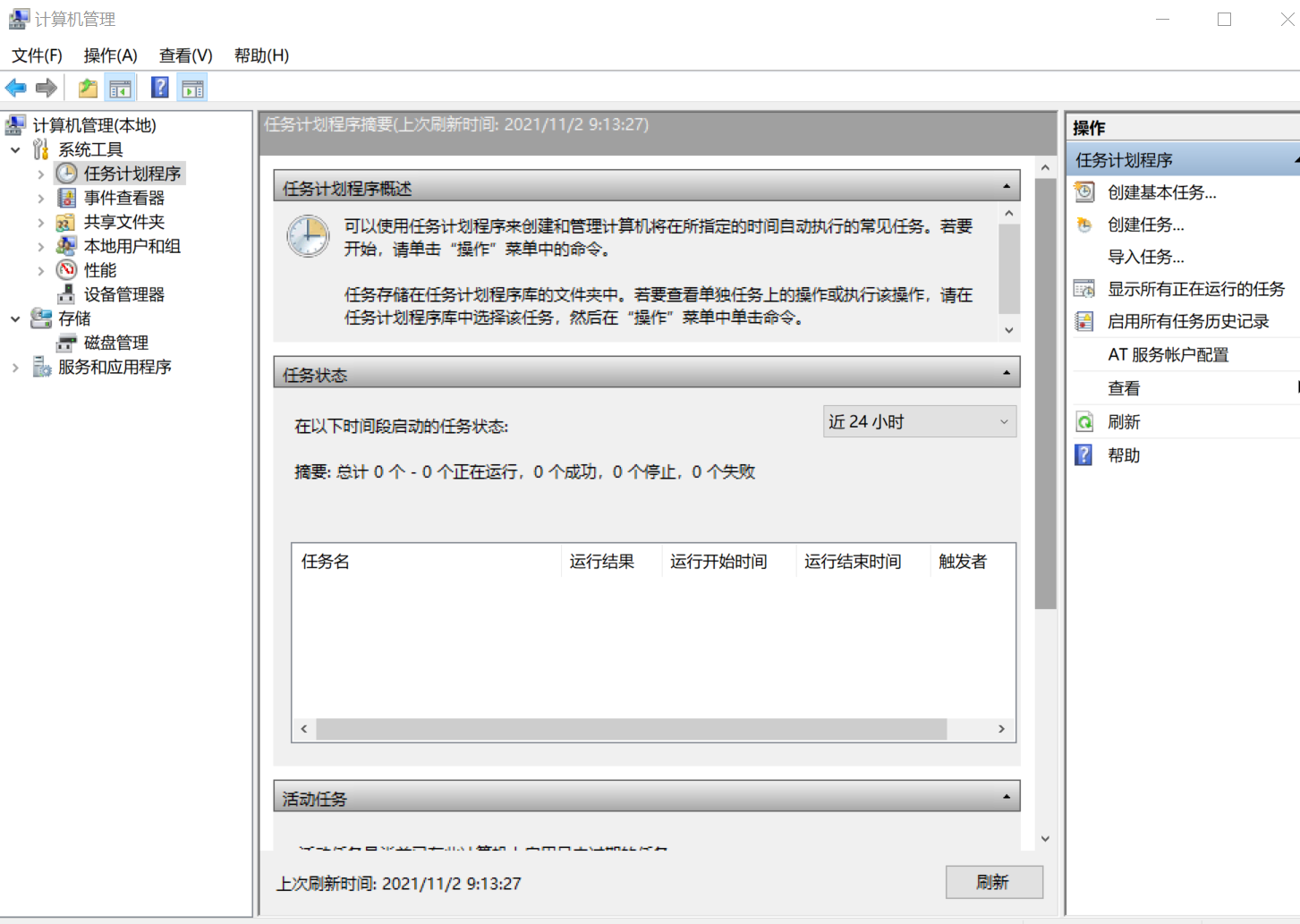The width and height of the screenshot is (1300, 924).
Task: Click the 任务名 column header
Action: click(427, 562)
